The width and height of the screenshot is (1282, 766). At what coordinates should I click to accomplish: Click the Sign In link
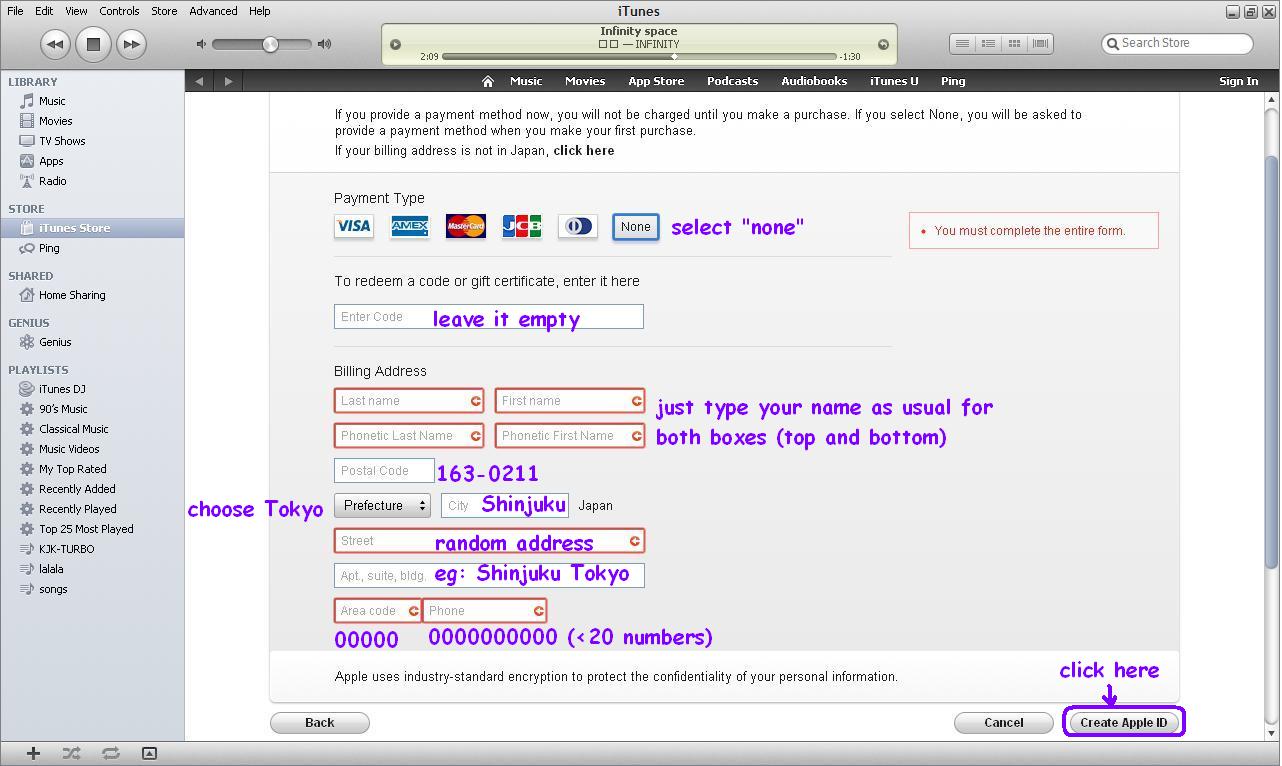1238,81
